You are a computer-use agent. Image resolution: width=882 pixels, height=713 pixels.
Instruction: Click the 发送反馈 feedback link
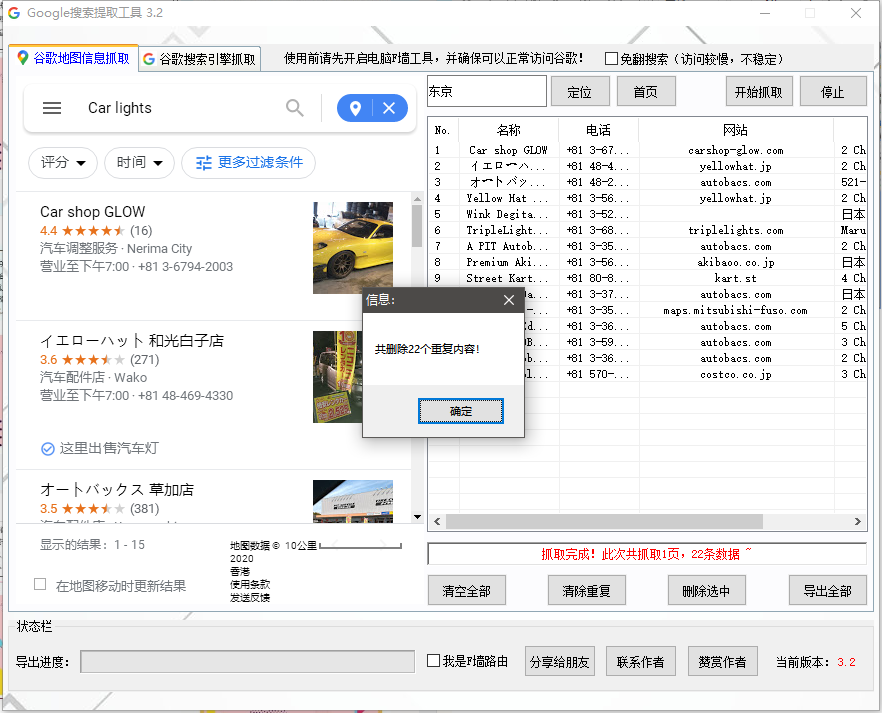(x=250, y=597)
